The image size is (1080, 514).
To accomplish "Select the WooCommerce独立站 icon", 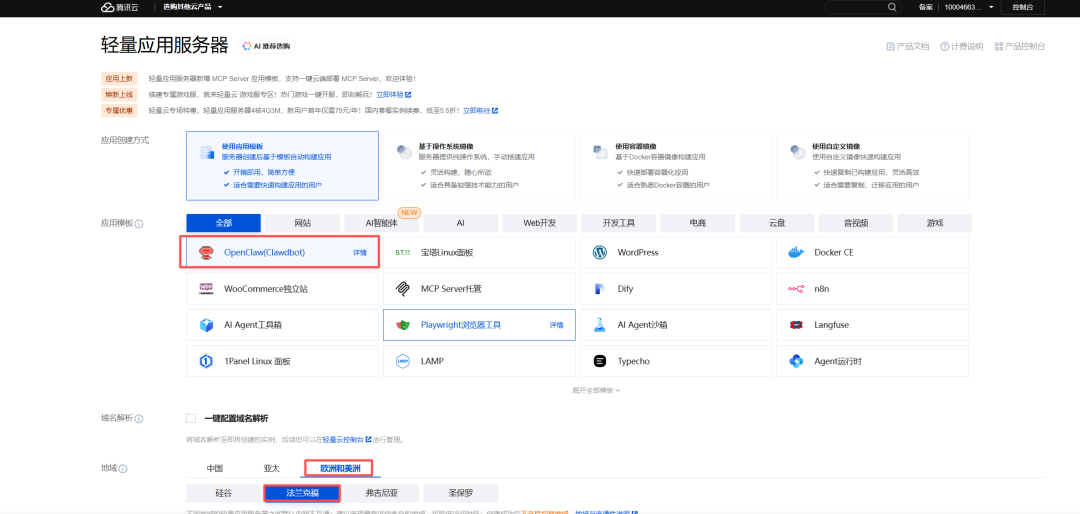I will 206,289.
